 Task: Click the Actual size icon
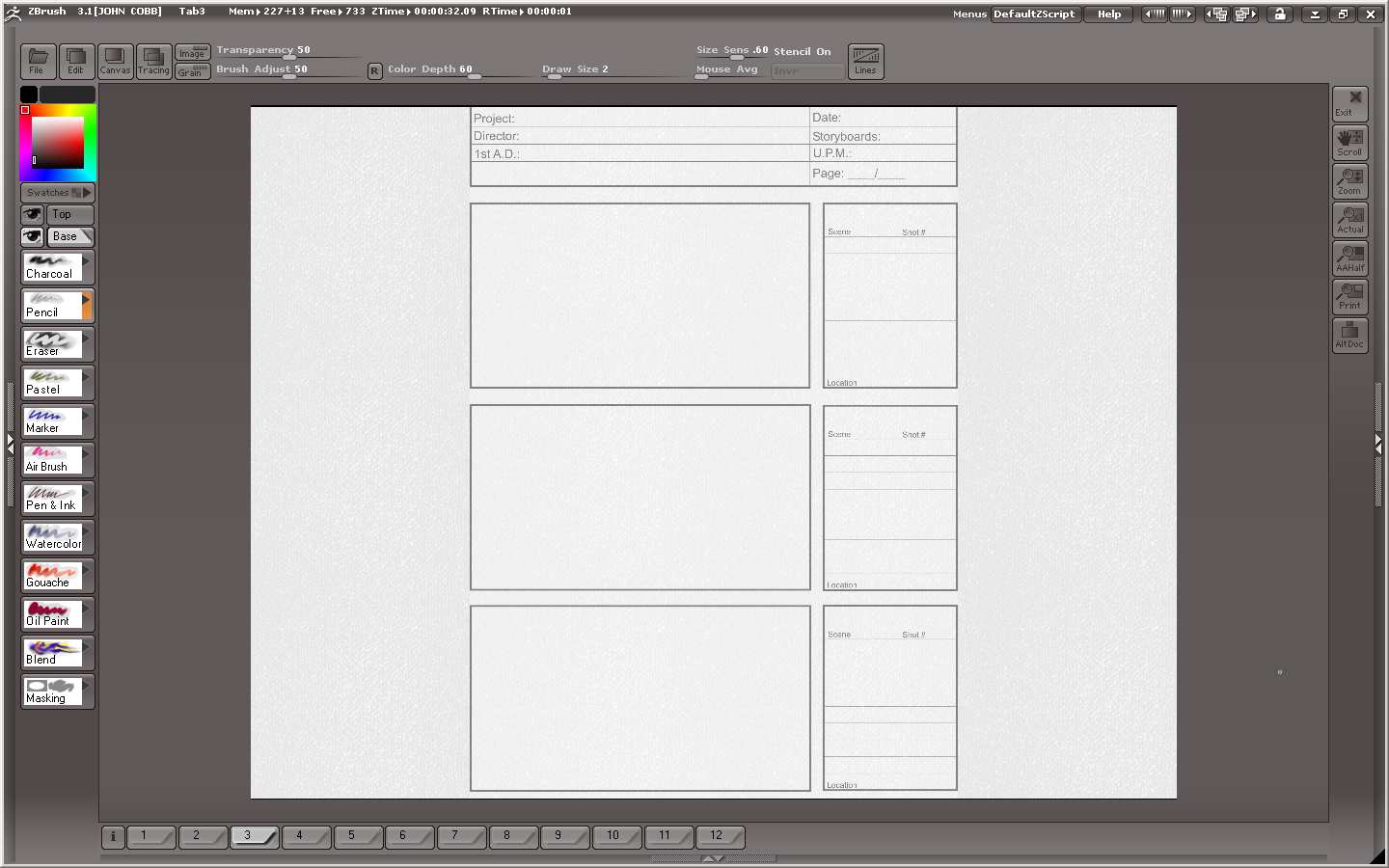tap(1350, 220)
